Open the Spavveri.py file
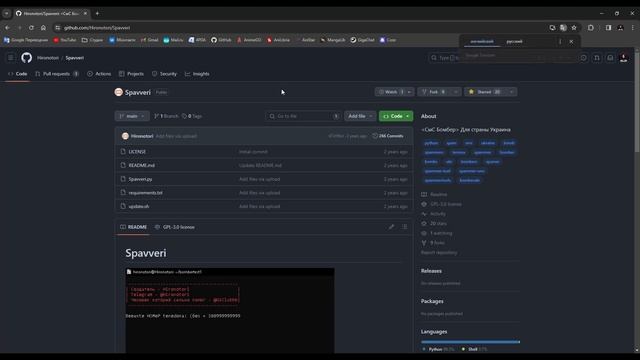Screen dimensions: 640x360 pos(140,179)
